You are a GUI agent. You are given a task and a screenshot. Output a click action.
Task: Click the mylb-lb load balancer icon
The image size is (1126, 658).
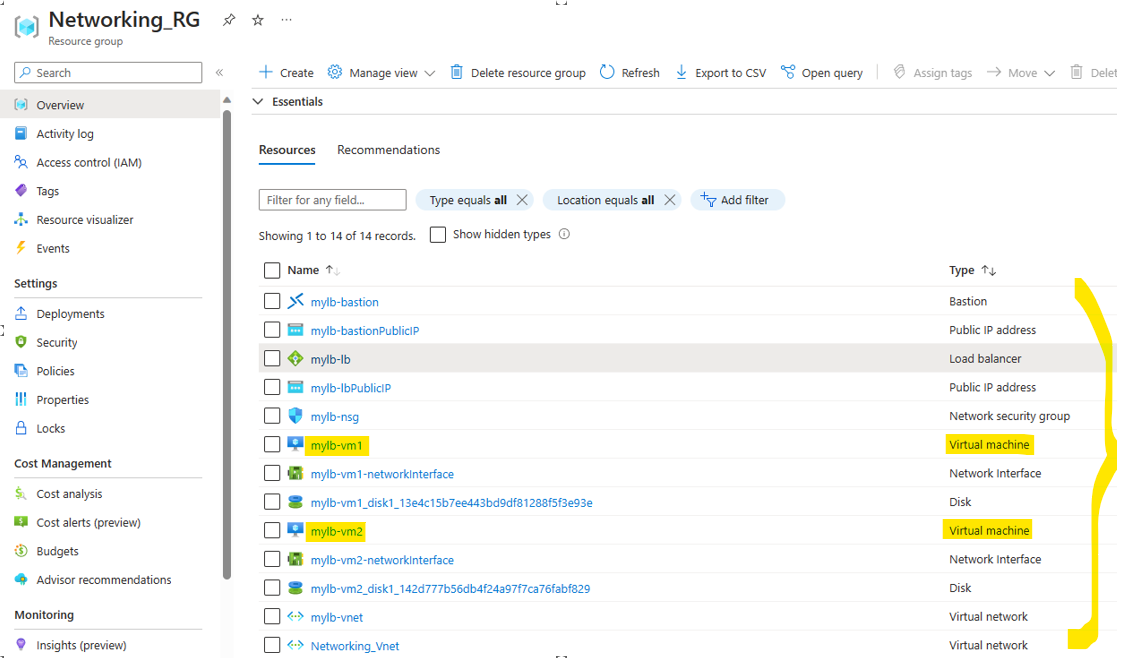[x=295, y=358]
